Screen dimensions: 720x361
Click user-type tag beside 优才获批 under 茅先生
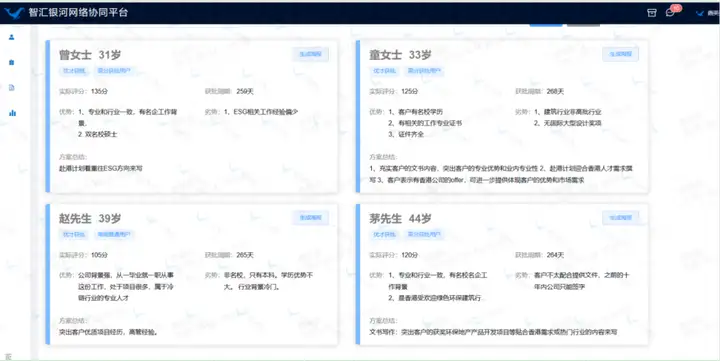tap(424, 234)
